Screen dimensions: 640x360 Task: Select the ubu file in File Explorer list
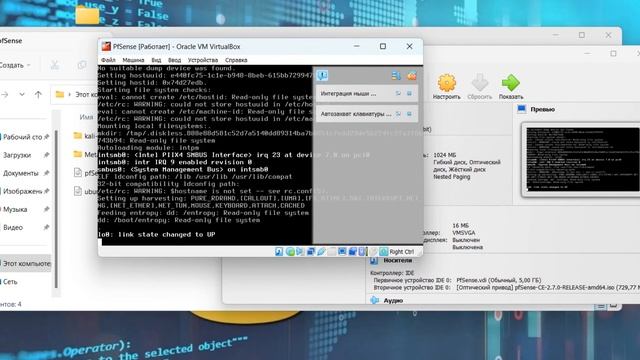[x=85, y=191]
